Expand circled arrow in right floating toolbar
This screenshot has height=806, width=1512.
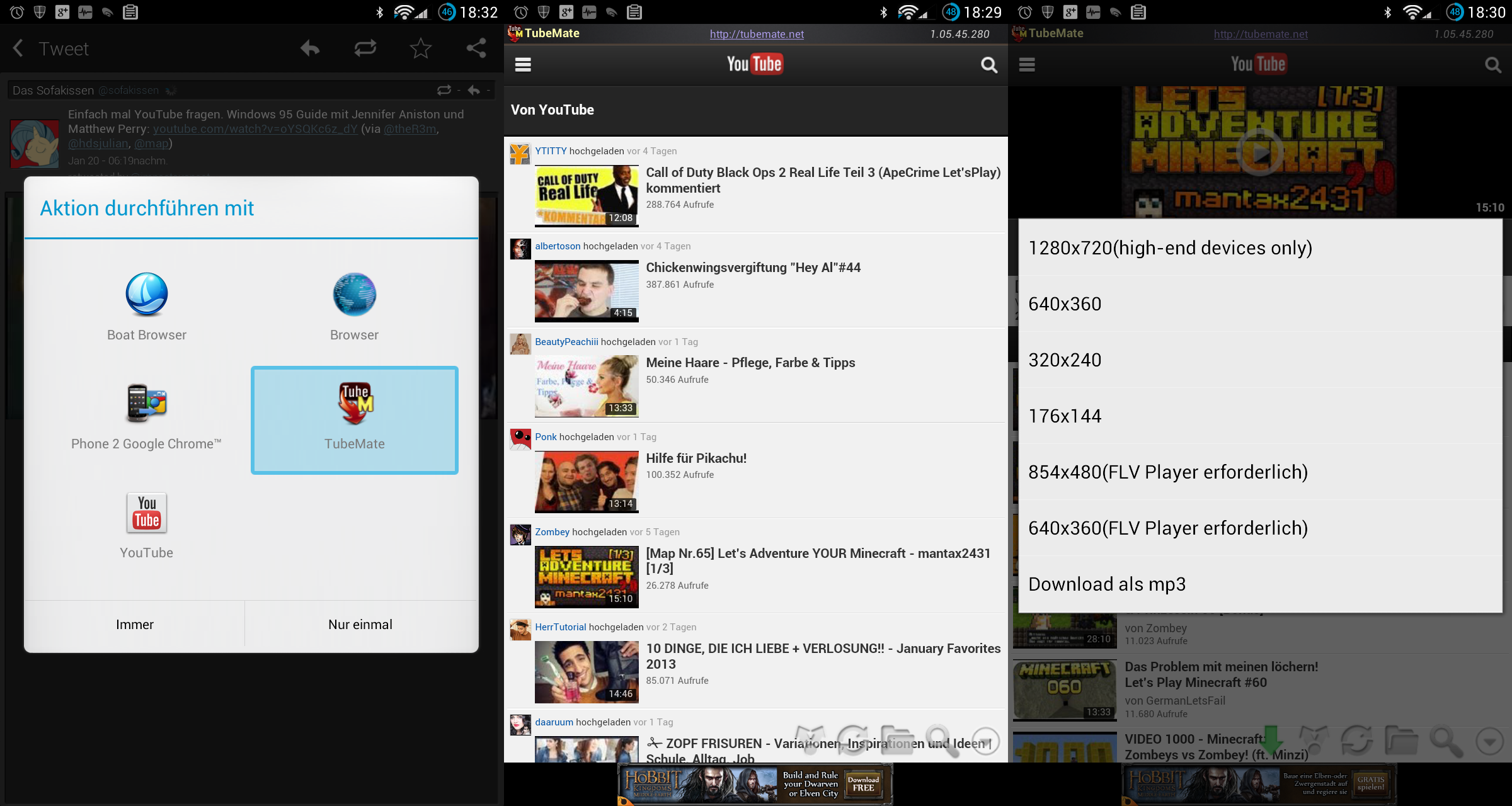1490,741
